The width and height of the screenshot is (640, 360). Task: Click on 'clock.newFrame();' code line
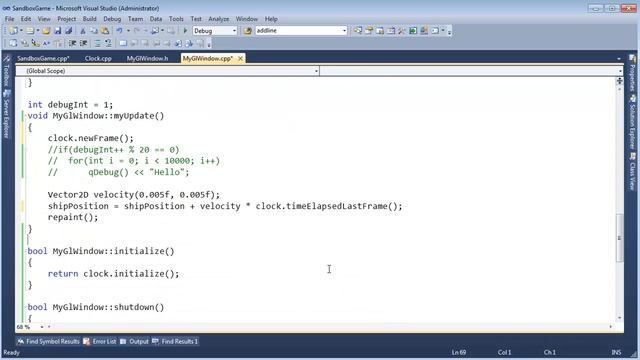(x=90, y=138)
